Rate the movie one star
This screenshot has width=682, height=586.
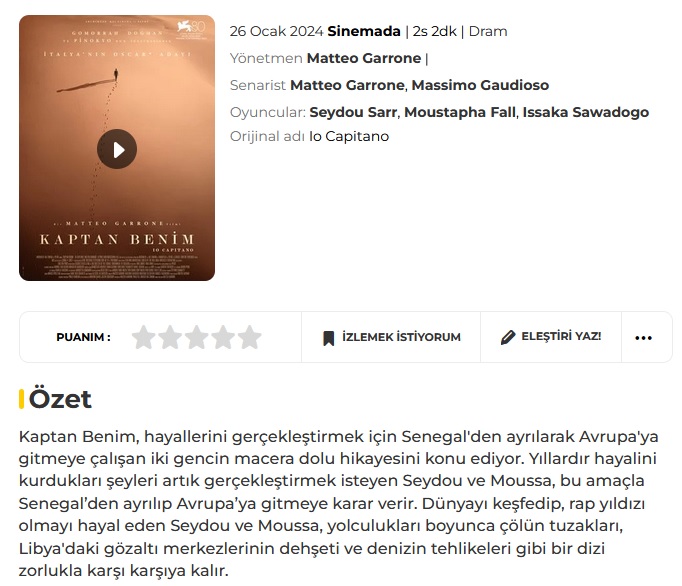point(144,337)
